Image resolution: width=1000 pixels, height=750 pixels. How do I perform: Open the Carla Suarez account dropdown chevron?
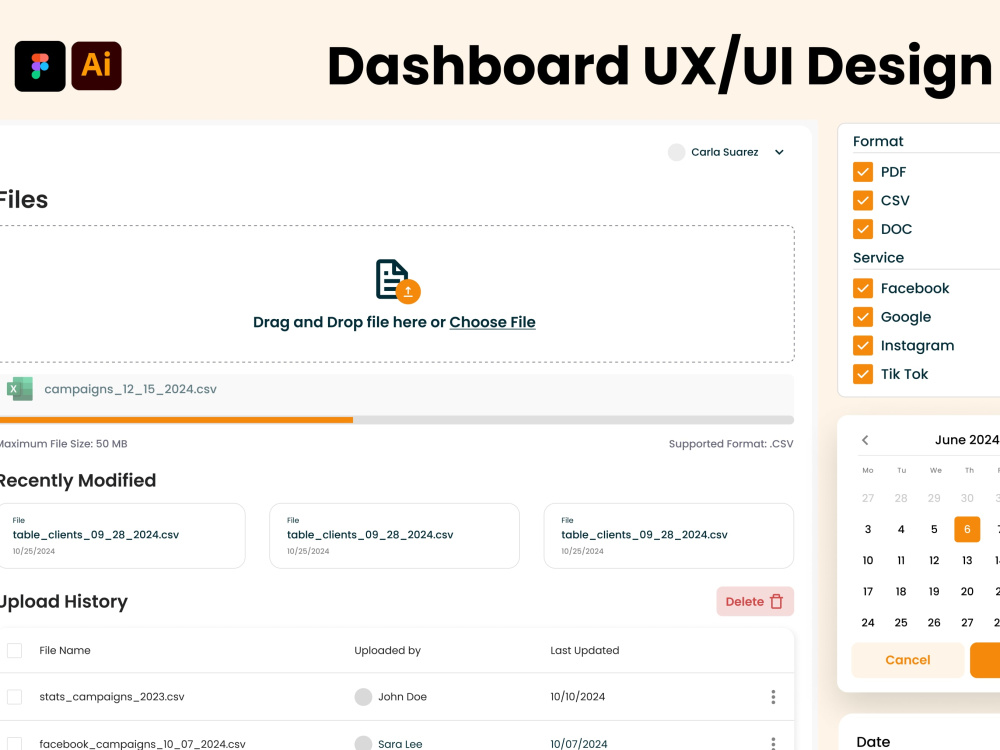pyautogui.click(x=779, y=152)
